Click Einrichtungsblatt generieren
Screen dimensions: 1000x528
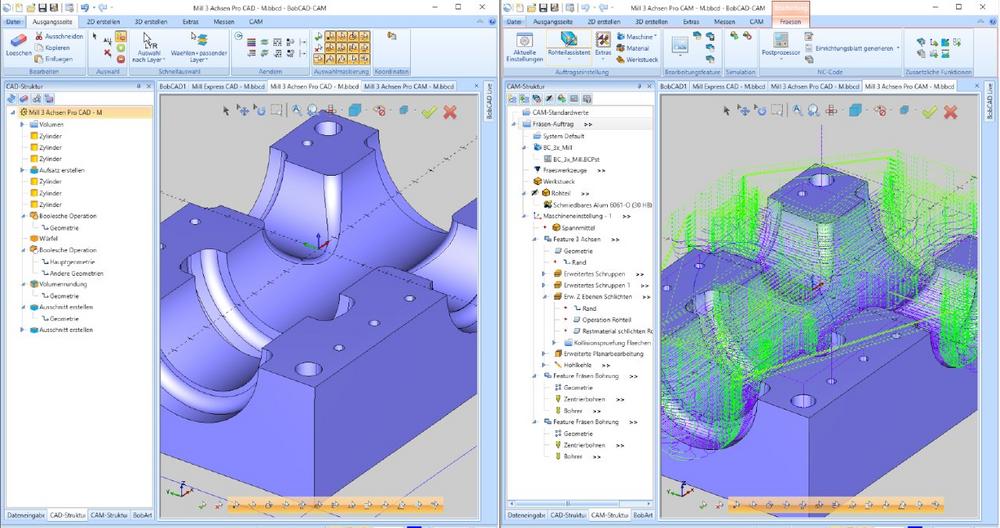[853, 47]
